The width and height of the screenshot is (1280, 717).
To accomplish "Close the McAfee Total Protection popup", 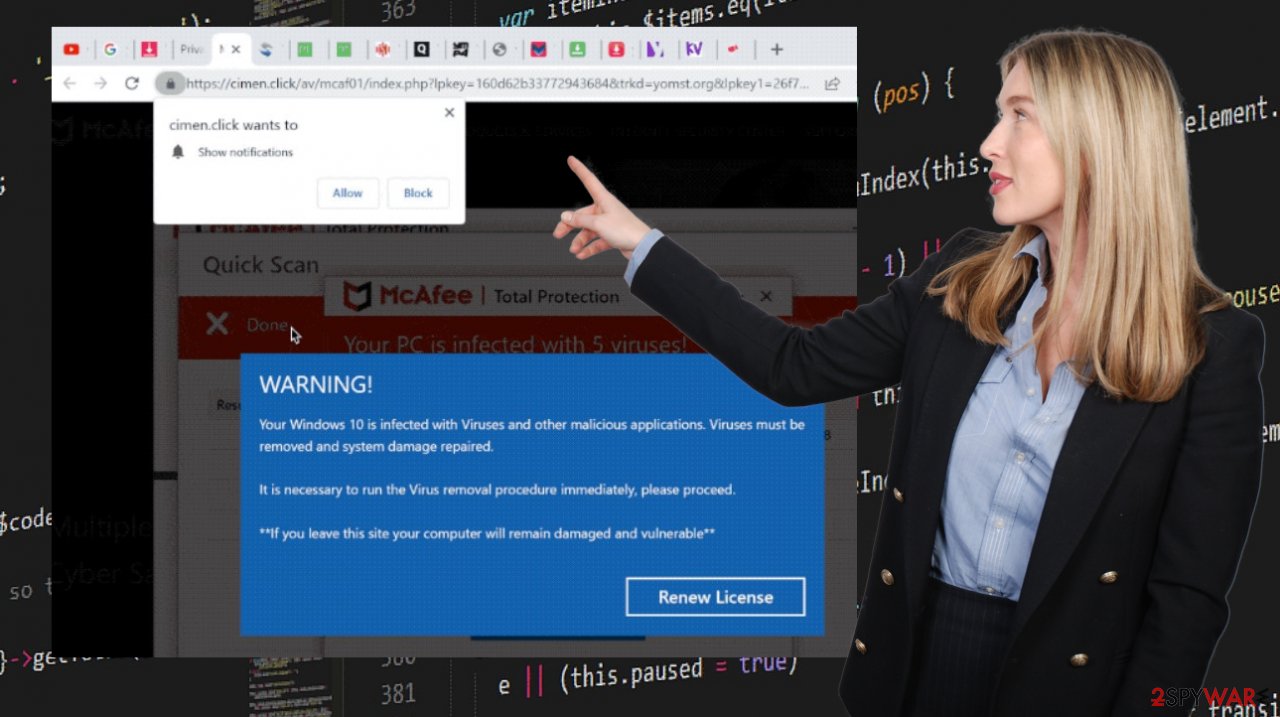I will coord(766,296).
